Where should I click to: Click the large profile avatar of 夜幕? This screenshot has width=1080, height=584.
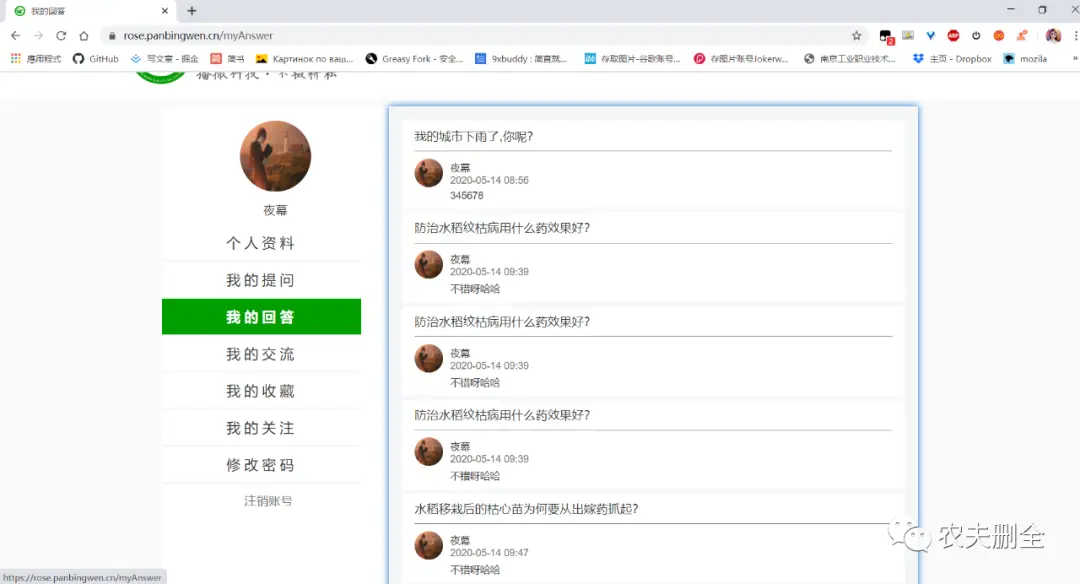(276, 156)
